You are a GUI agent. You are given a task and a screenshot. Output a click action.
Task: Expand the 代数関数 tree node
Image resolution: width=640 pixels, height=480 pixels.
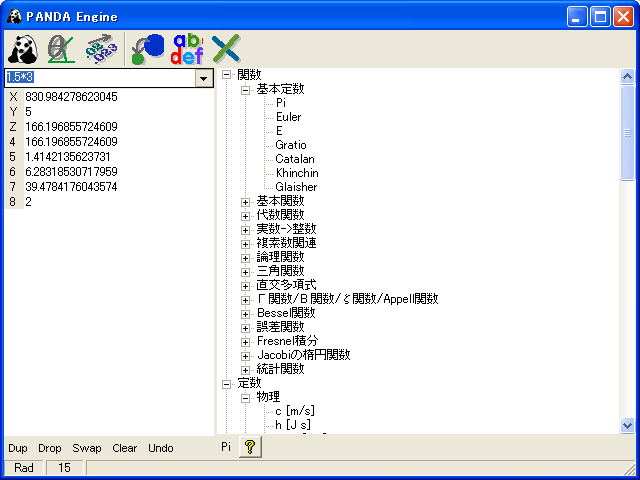click(245, 216)
